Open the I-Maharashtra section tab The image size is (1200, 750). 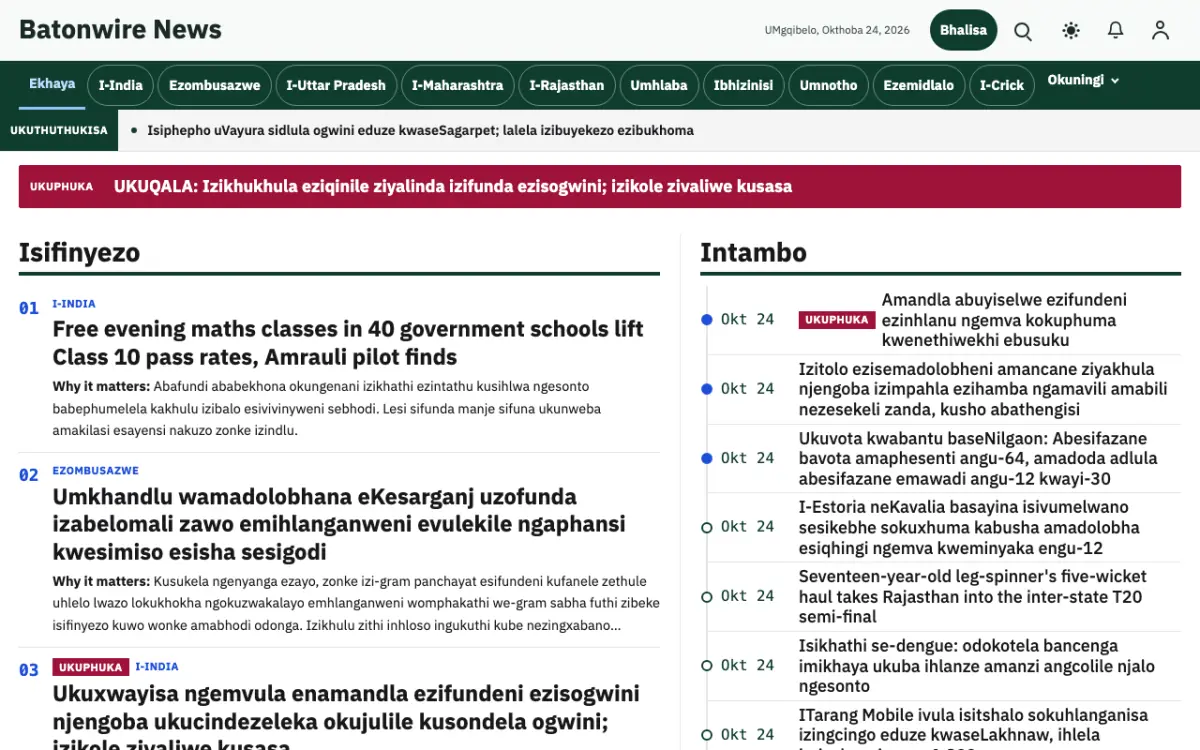tap(458, 85)
